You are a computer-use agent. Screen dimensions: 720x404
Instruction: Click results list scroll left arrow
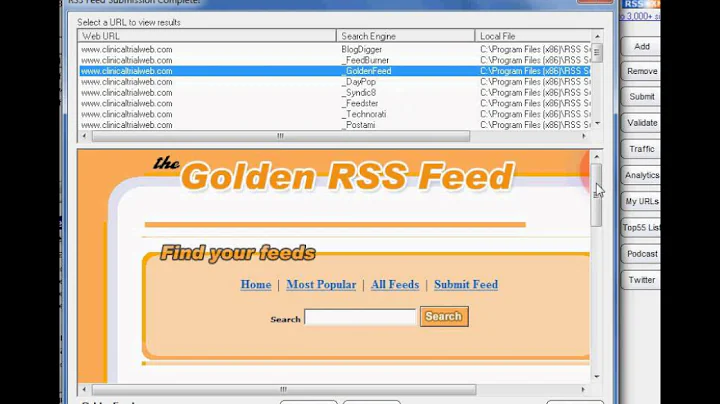tap(84, 136)
